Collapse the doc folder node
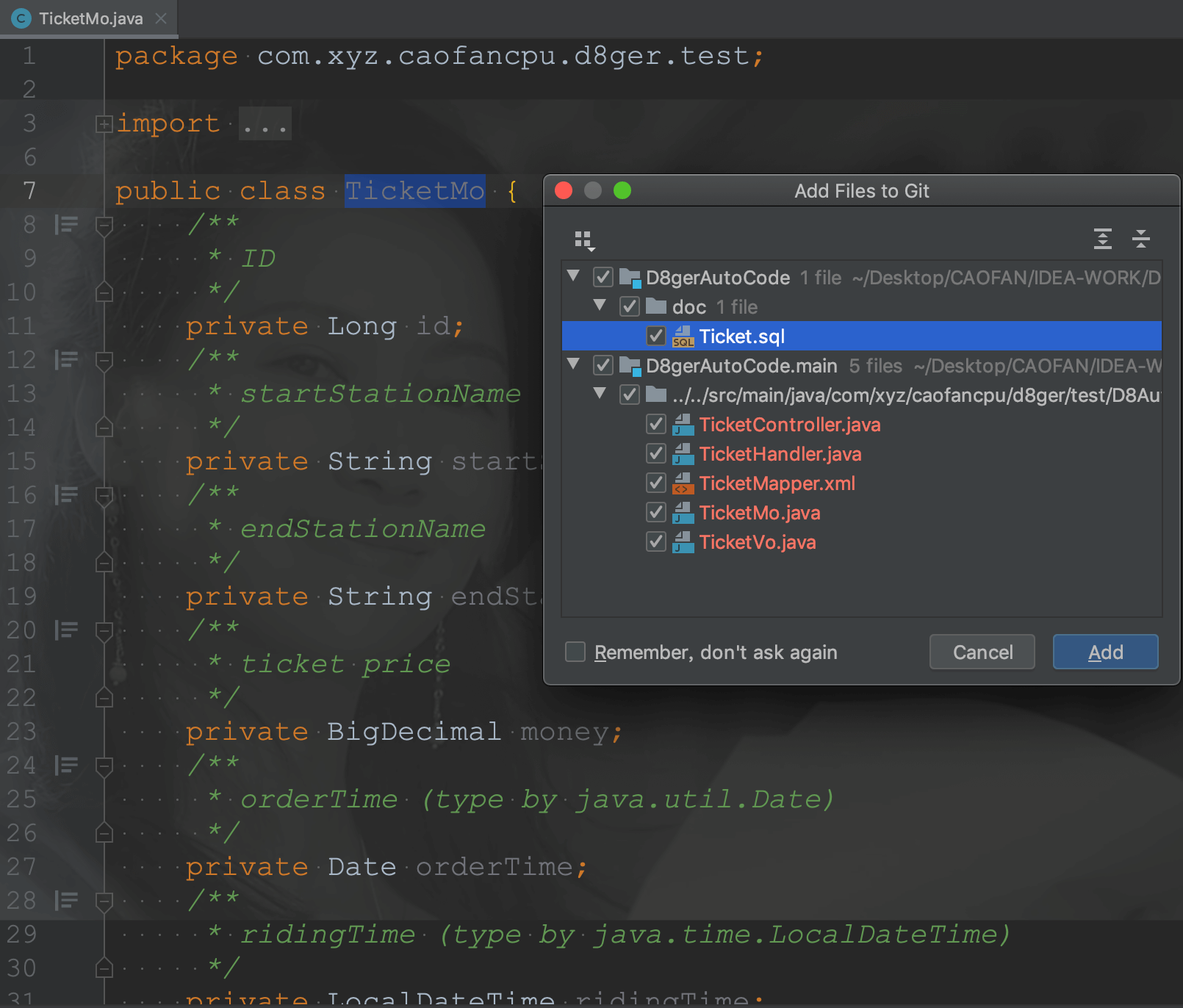The image size is (1183, 1008). [600, 305]
